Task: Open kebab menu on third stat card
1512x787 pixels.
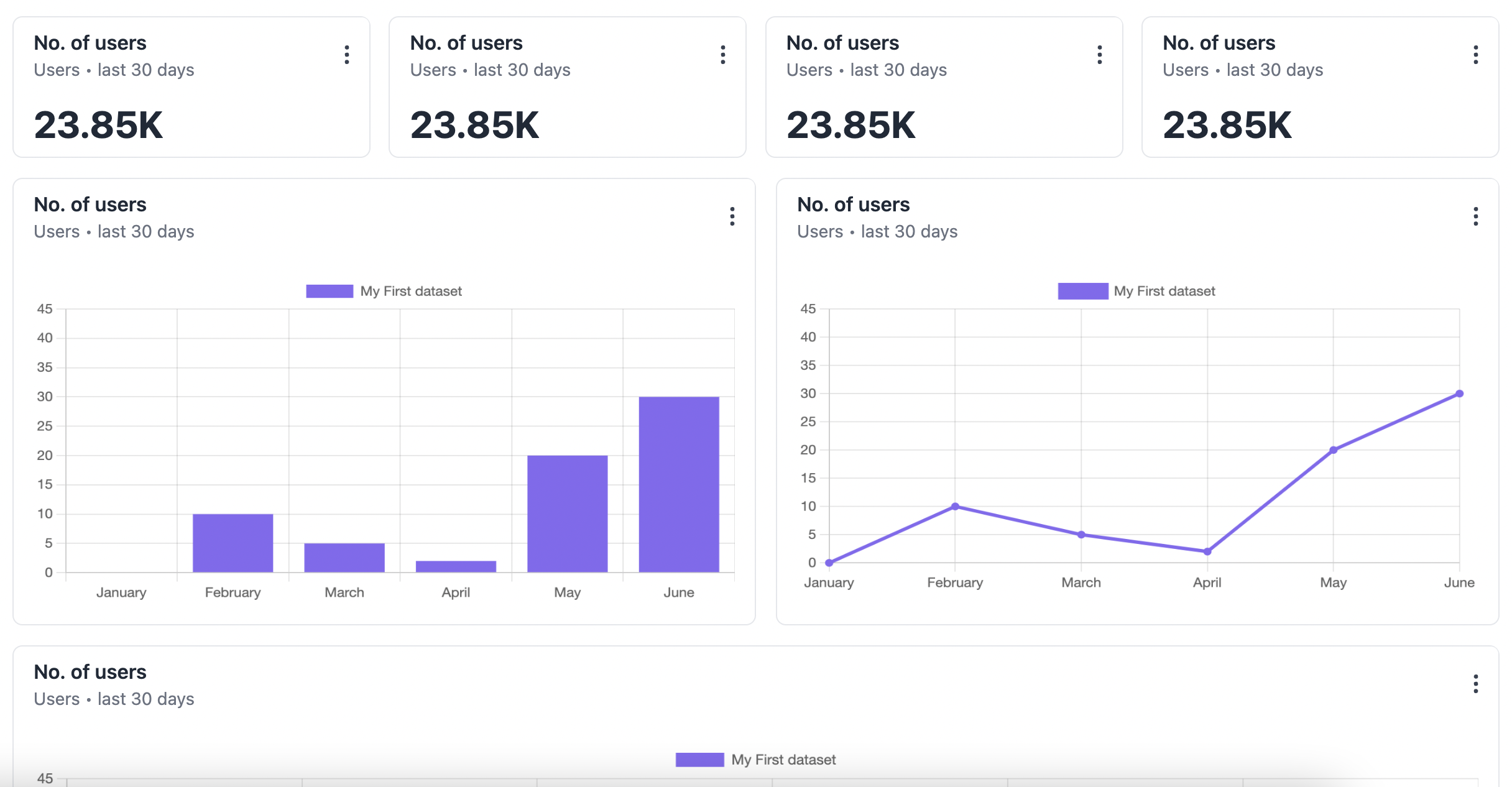Action: pyautogui.click(x=1100, y=55)
